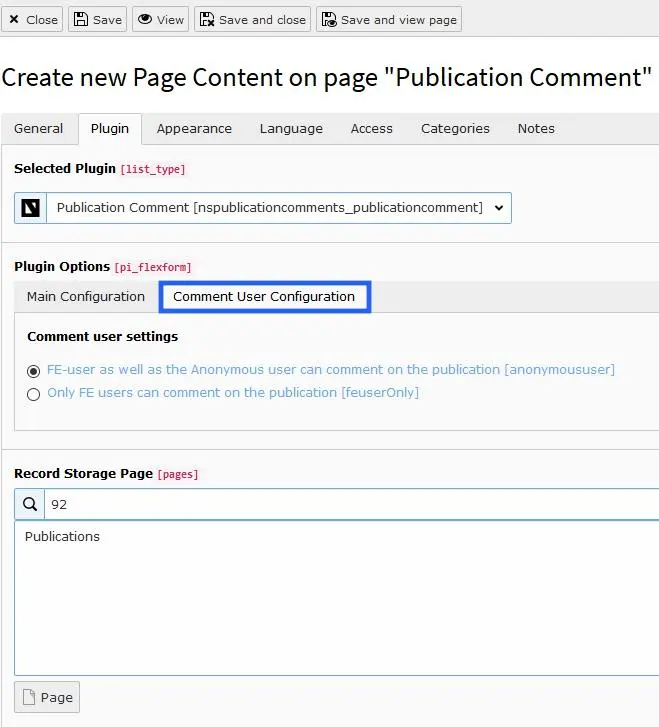
Task: Click the Save and view page icon
Action: click(329, 19)
